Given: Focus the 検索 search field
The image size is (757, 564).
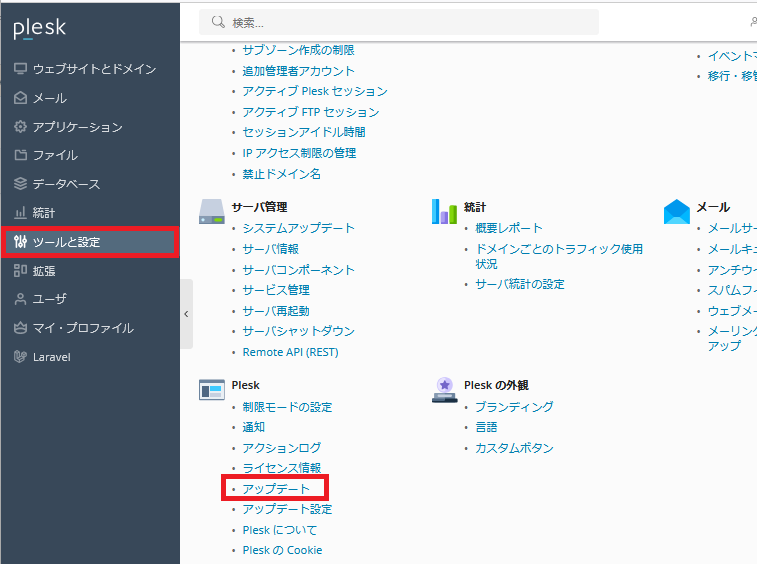Looking at the screenshot, I should [x=399, y=22].
